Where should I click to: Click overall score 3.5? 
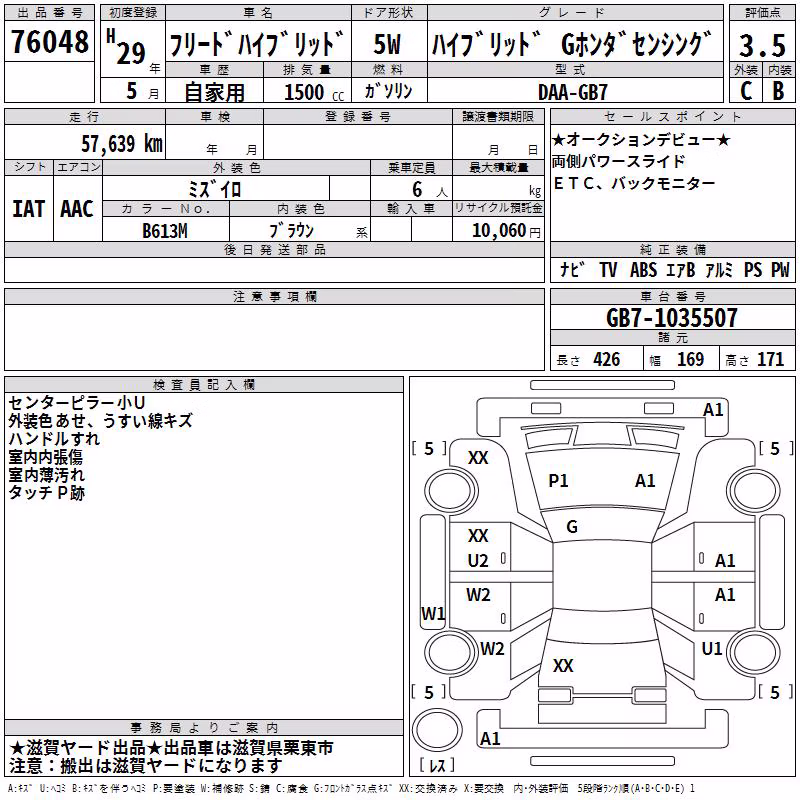point(762,45)
